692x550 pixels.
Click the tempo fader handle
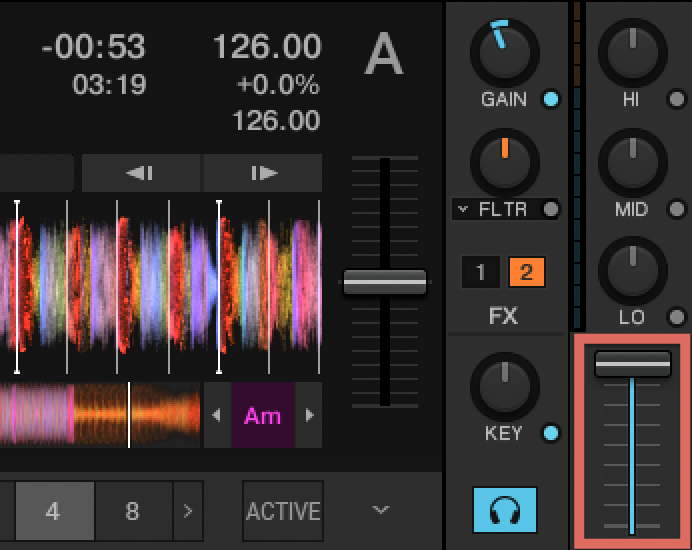click(385, 282)
